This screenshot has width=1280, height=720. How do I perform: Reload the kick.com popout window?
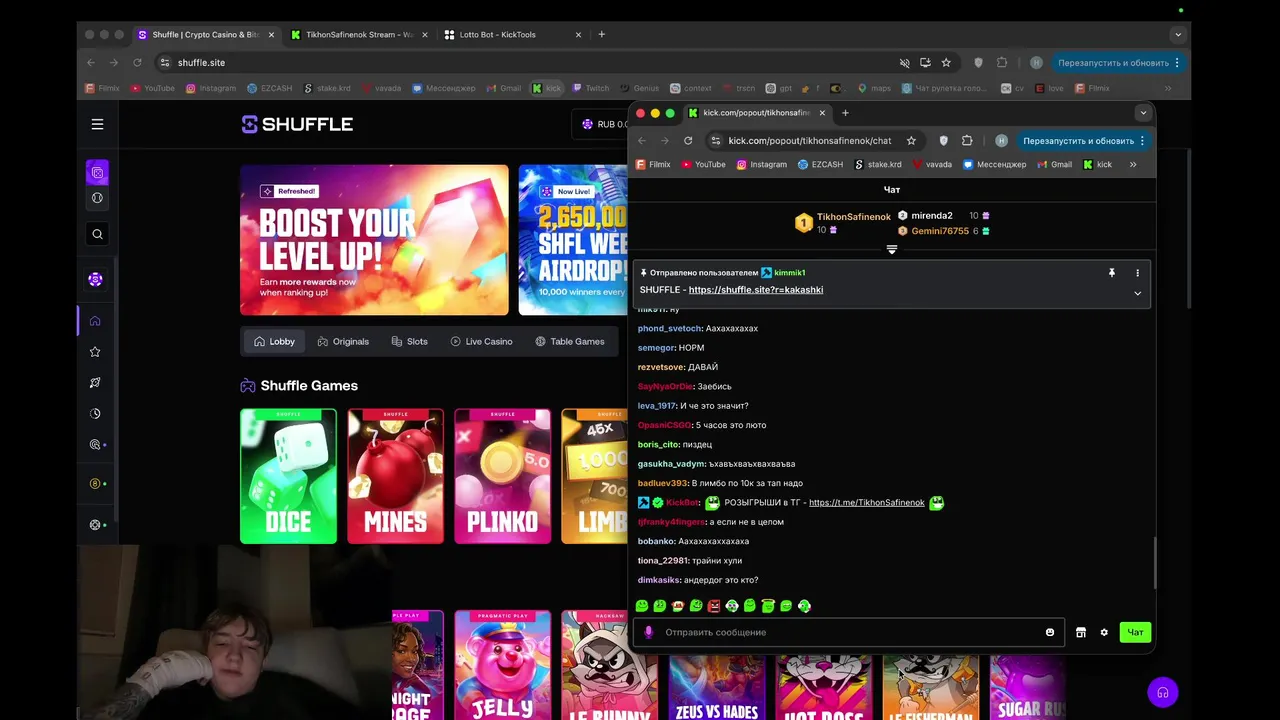688,141
